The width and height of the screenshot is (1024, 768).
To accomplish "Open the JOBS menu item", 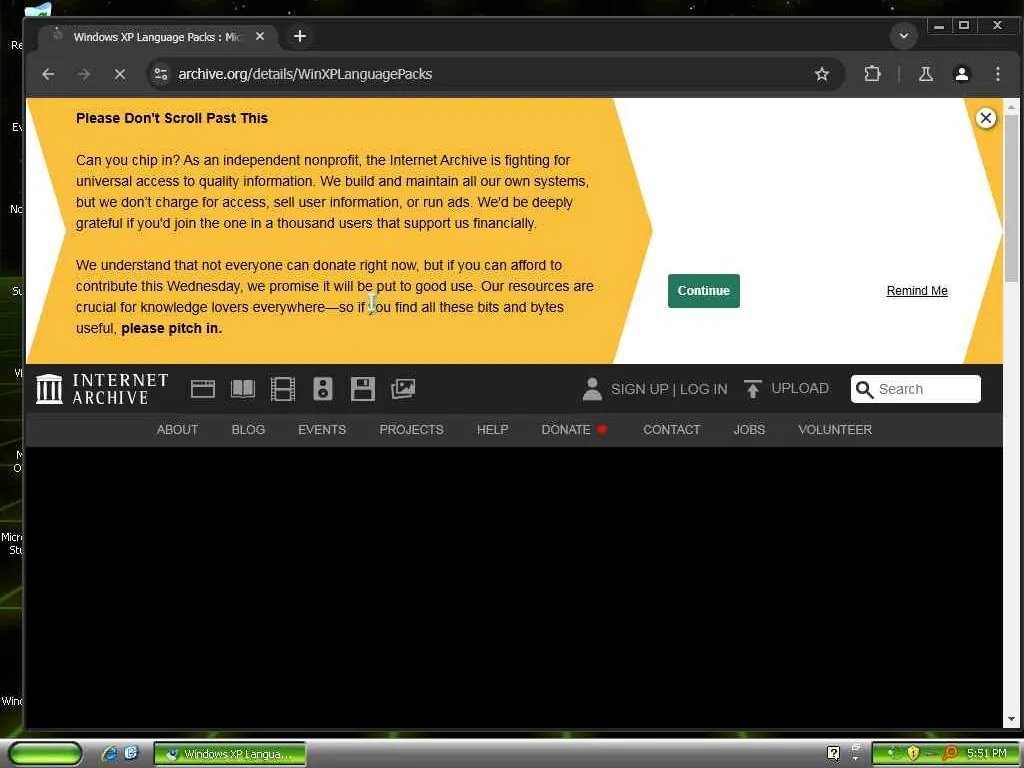I will (x=749, y=430).
